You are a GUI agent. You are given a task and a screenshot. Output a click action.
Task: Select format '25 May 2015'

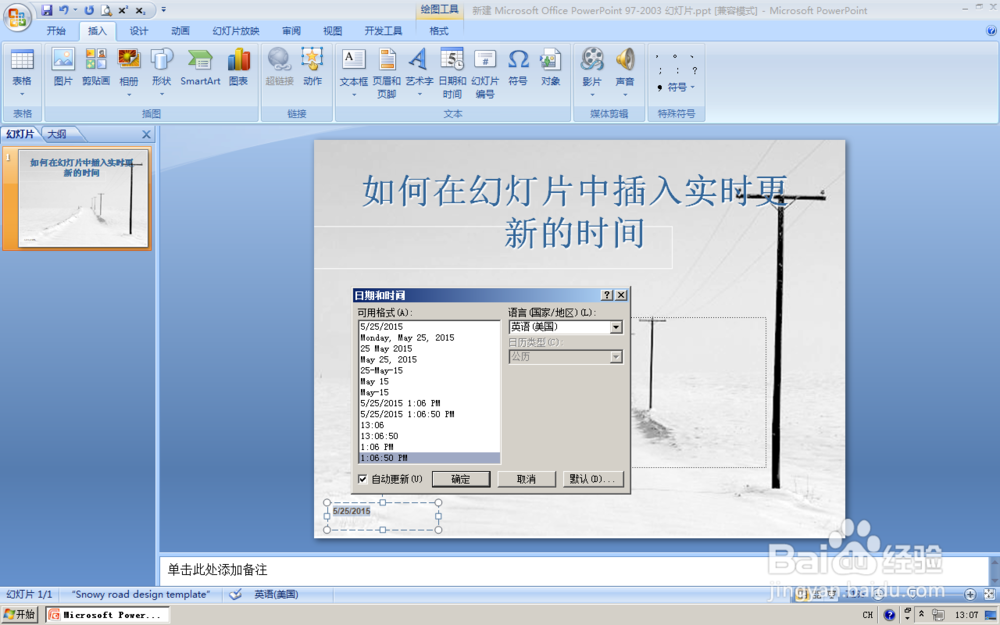click(x=386, y=348)
